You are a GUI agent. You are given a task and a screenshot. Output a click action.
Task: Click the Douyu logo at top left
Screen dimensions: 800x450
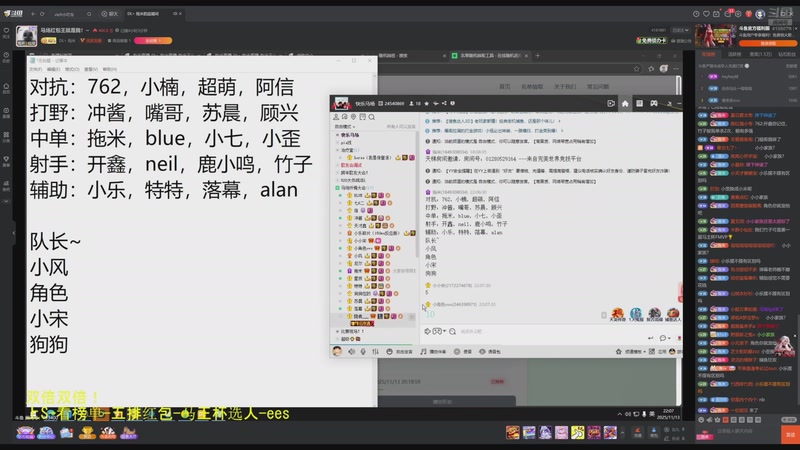(x=13, y=13)
